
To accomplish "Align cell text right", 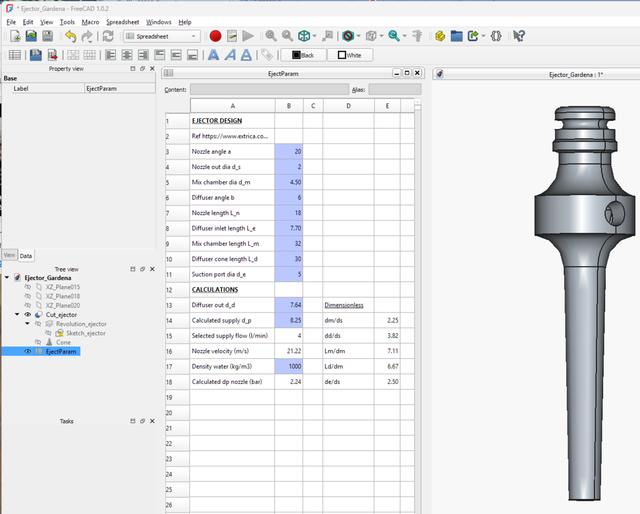I will [143, 55].
